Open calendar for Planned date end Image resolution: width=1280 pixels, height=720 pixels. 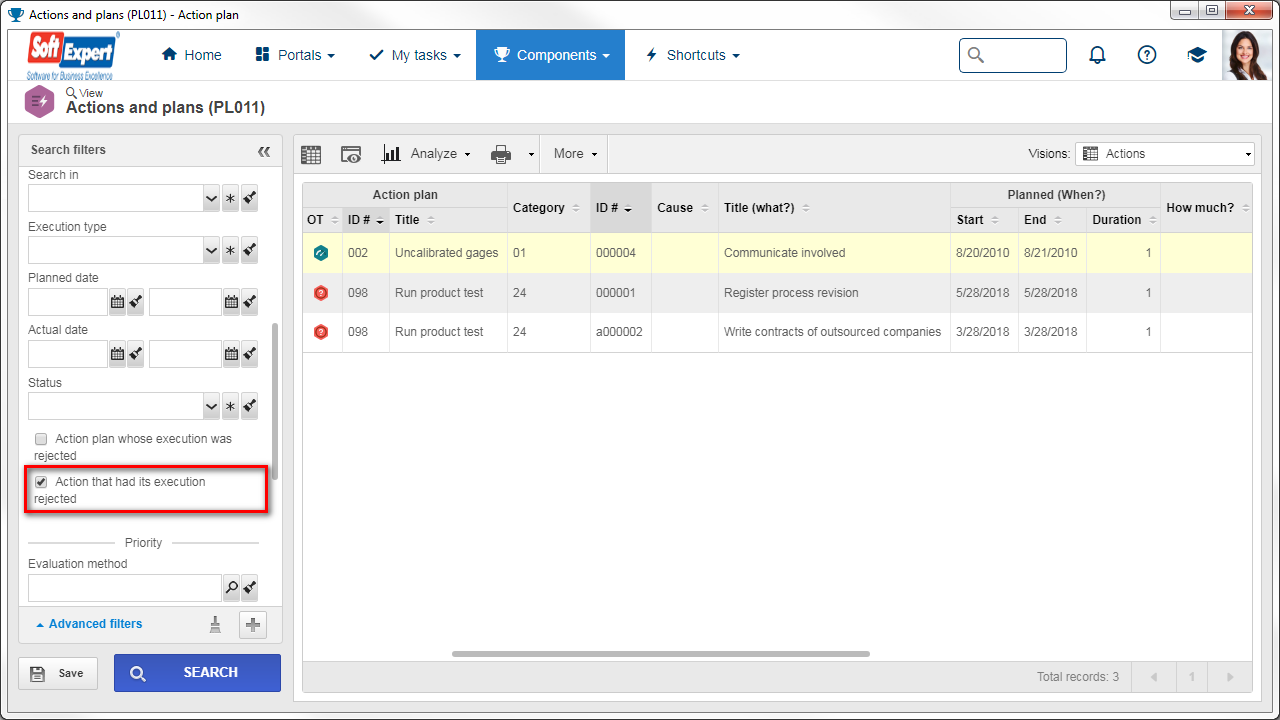[231, 301]
